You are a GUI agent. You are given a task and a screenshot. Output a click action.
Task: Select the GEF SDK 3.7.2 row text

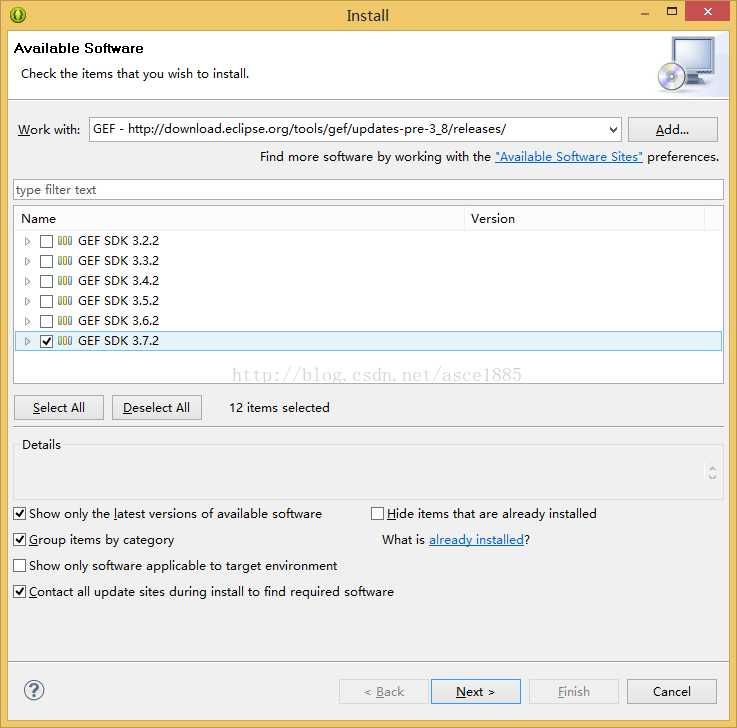[118, 341]
